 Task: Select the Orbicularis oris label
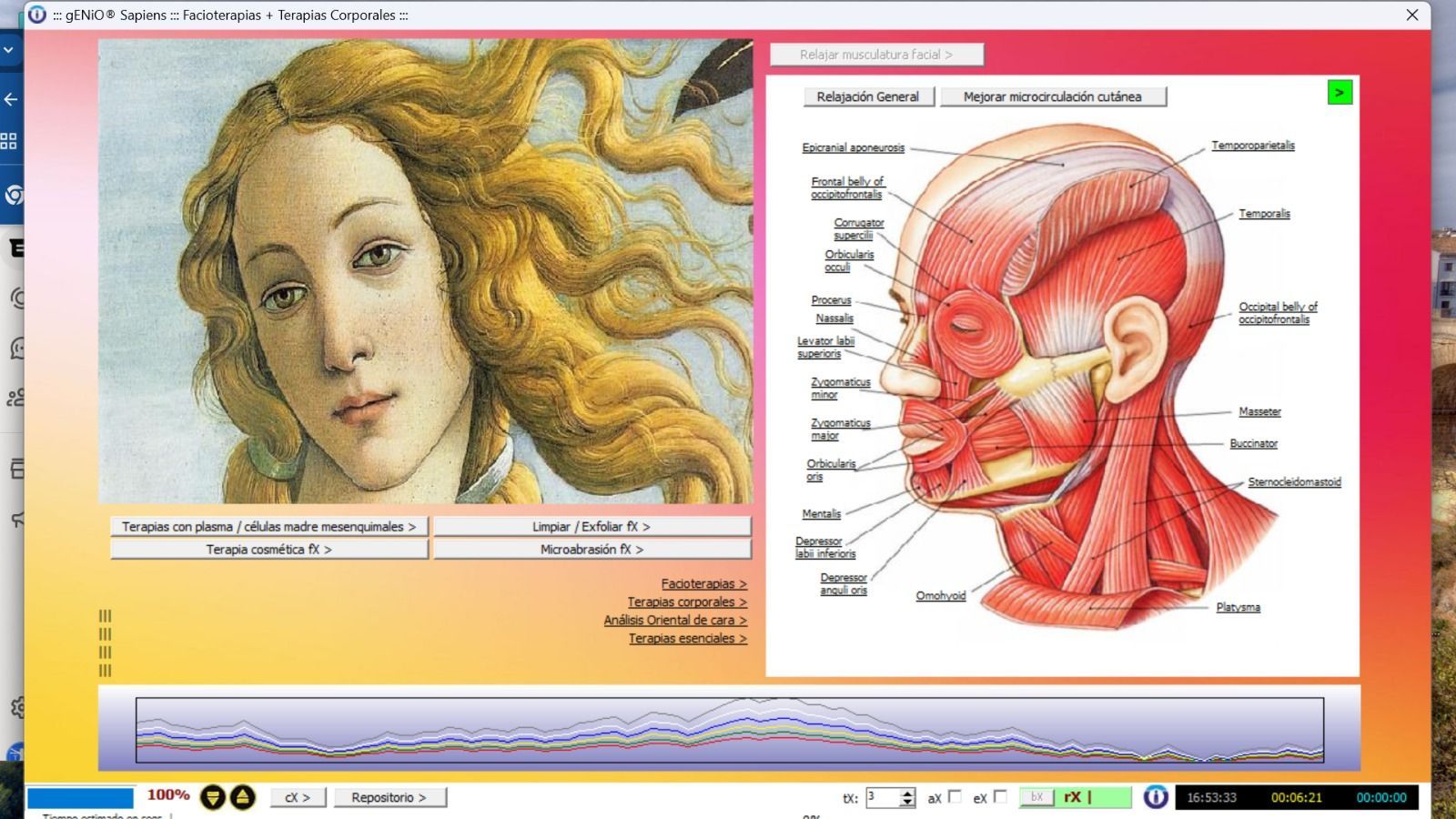830,470
